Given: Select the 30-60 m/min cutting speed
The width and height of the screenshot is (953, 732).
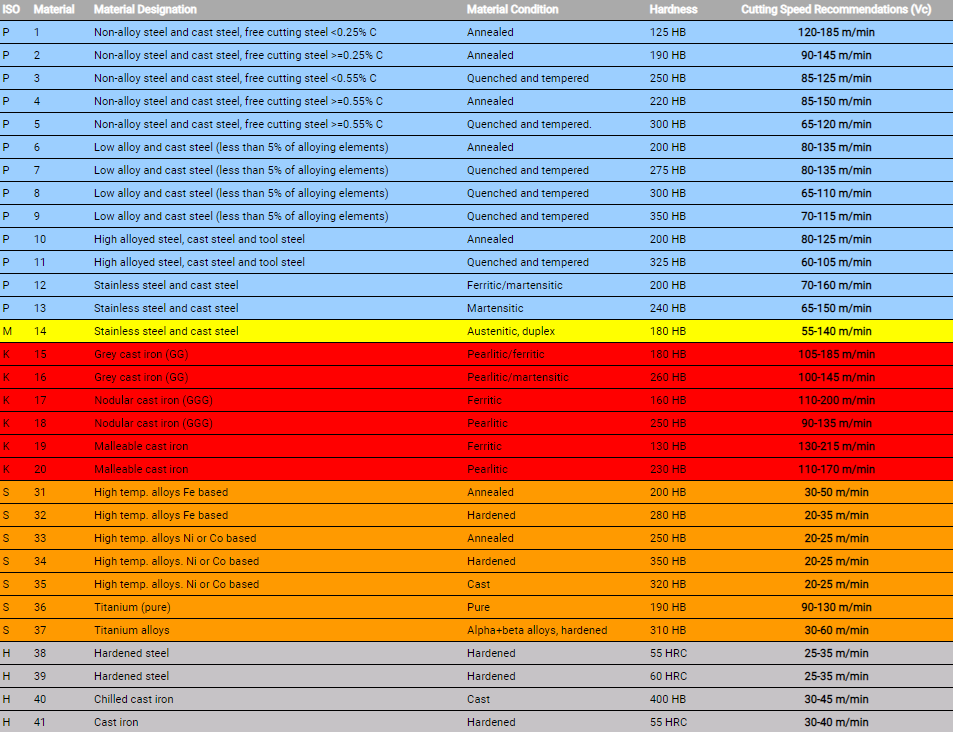Looking at the screenshot, I should (836, 630).
